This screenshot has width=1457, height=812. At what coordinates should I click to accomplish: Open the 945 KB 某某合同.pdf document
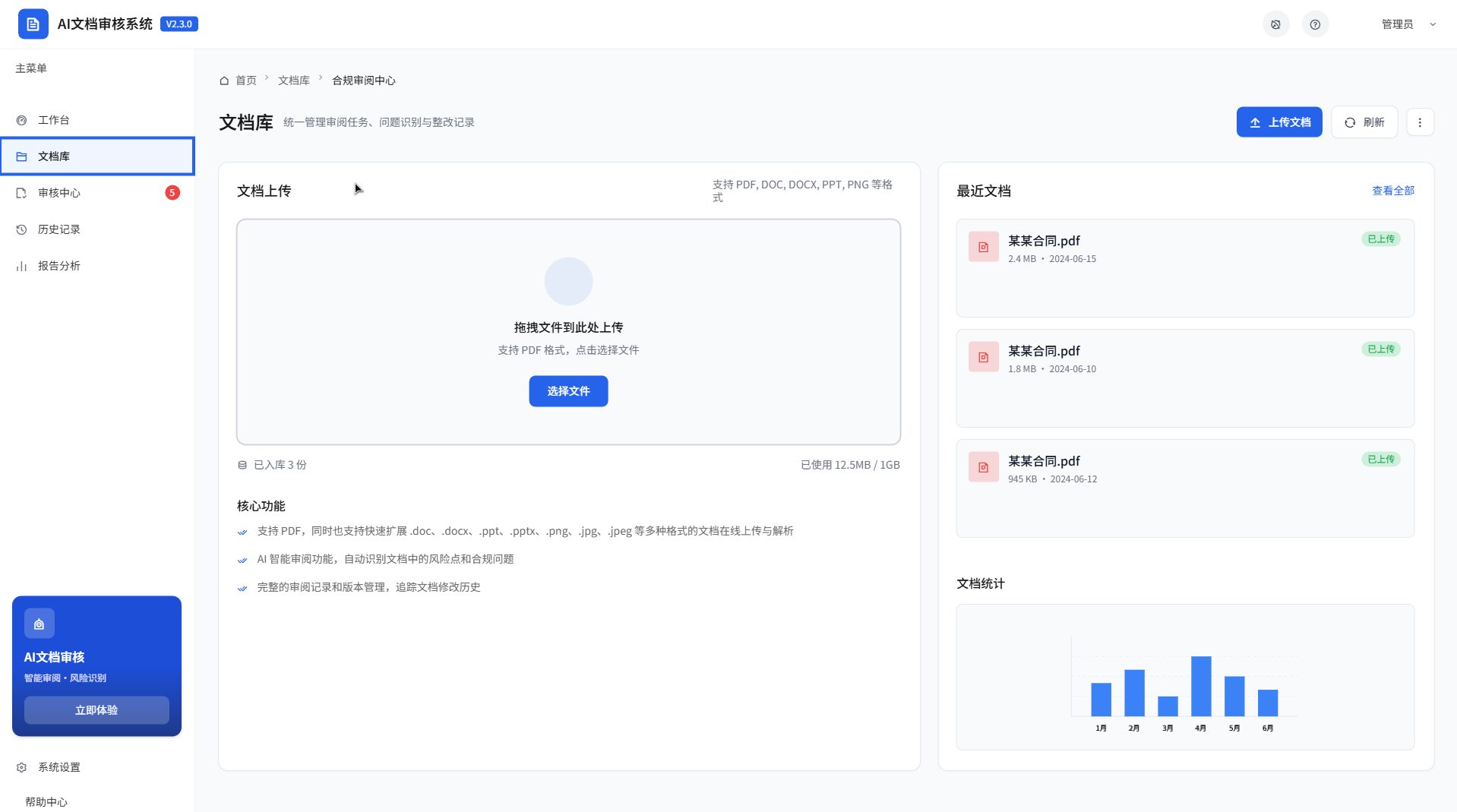click(1185, 488)
